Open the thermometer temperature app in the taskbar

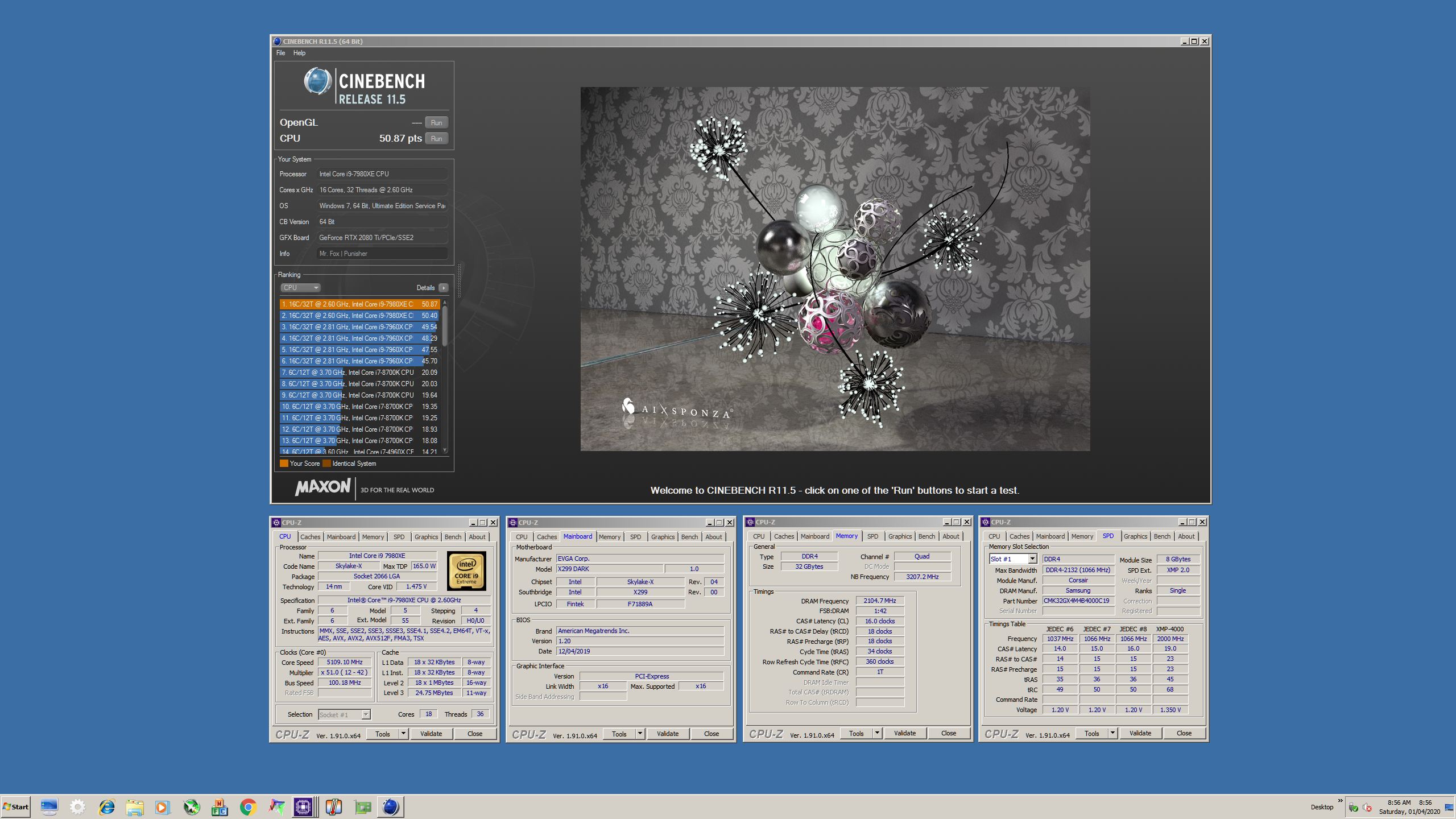click(x=333, y=806)
